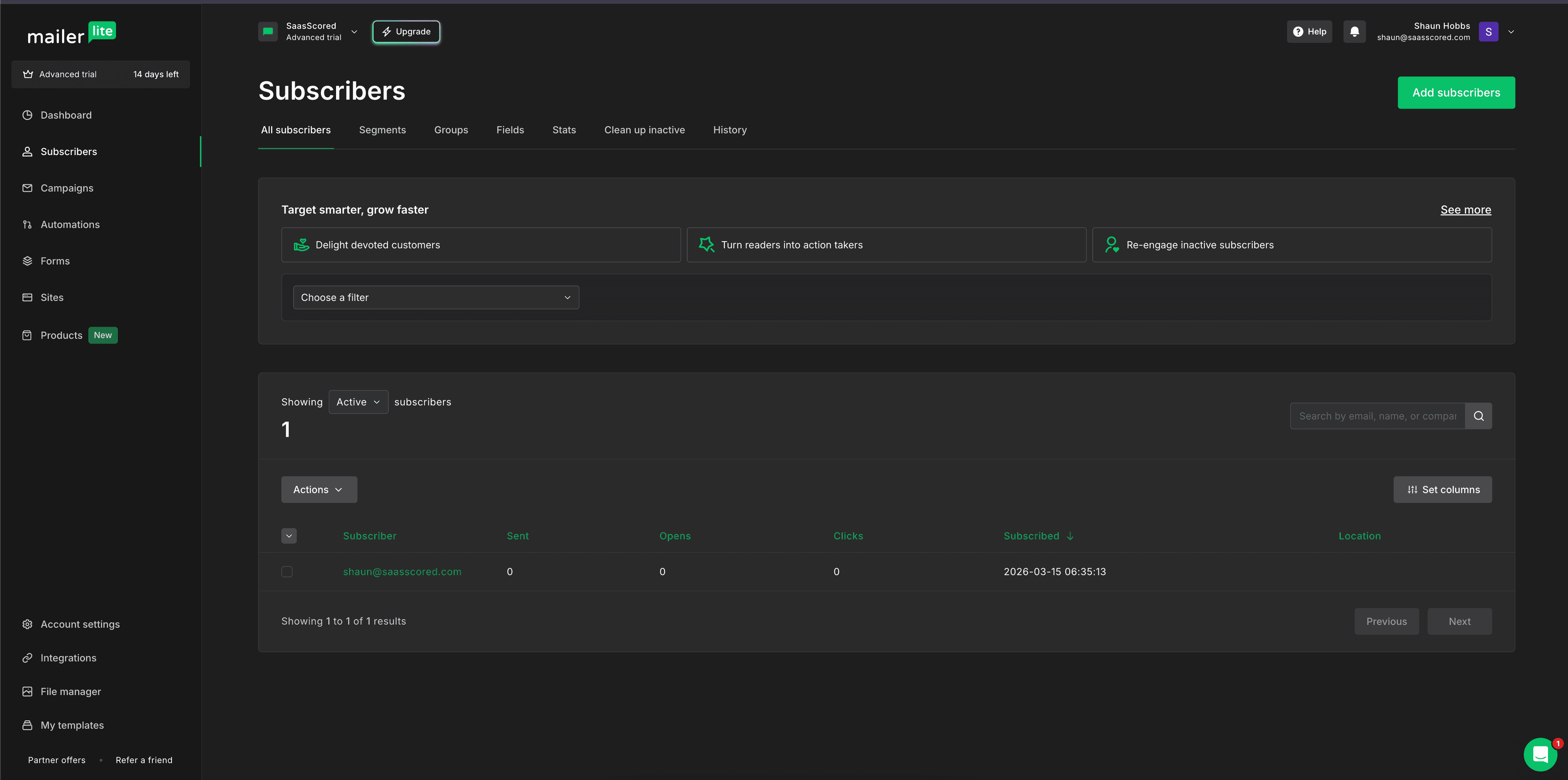Click the green SaasScored account color square

pos(268,31)
